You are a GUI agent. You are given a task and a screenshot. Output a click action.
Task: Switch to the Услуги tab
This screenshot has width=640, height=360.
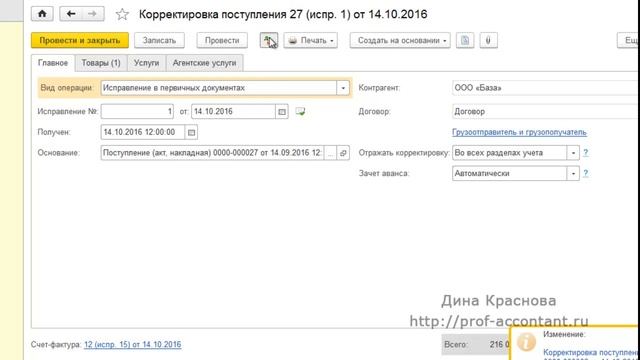147,63
